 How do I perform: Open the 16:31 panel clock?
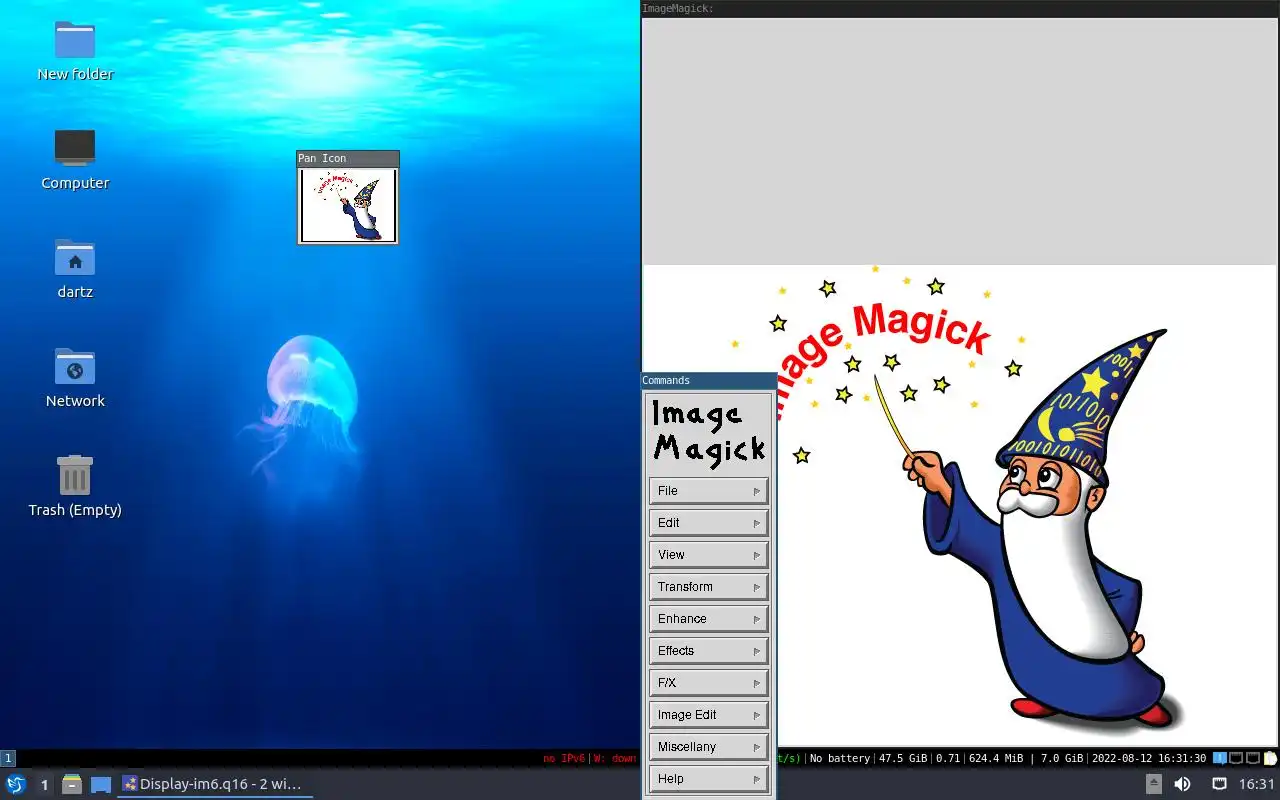coord(1257,784)
